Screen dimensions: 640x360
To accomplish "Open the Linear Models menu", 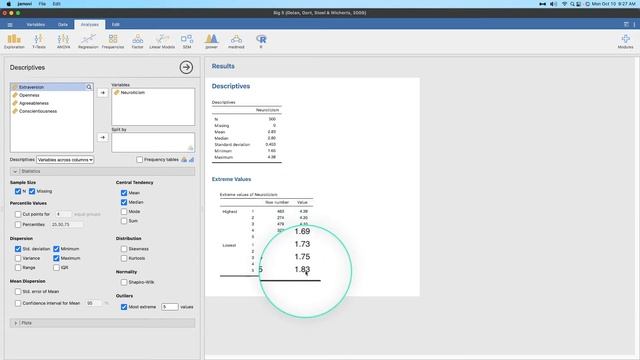I will pos(162,42).
